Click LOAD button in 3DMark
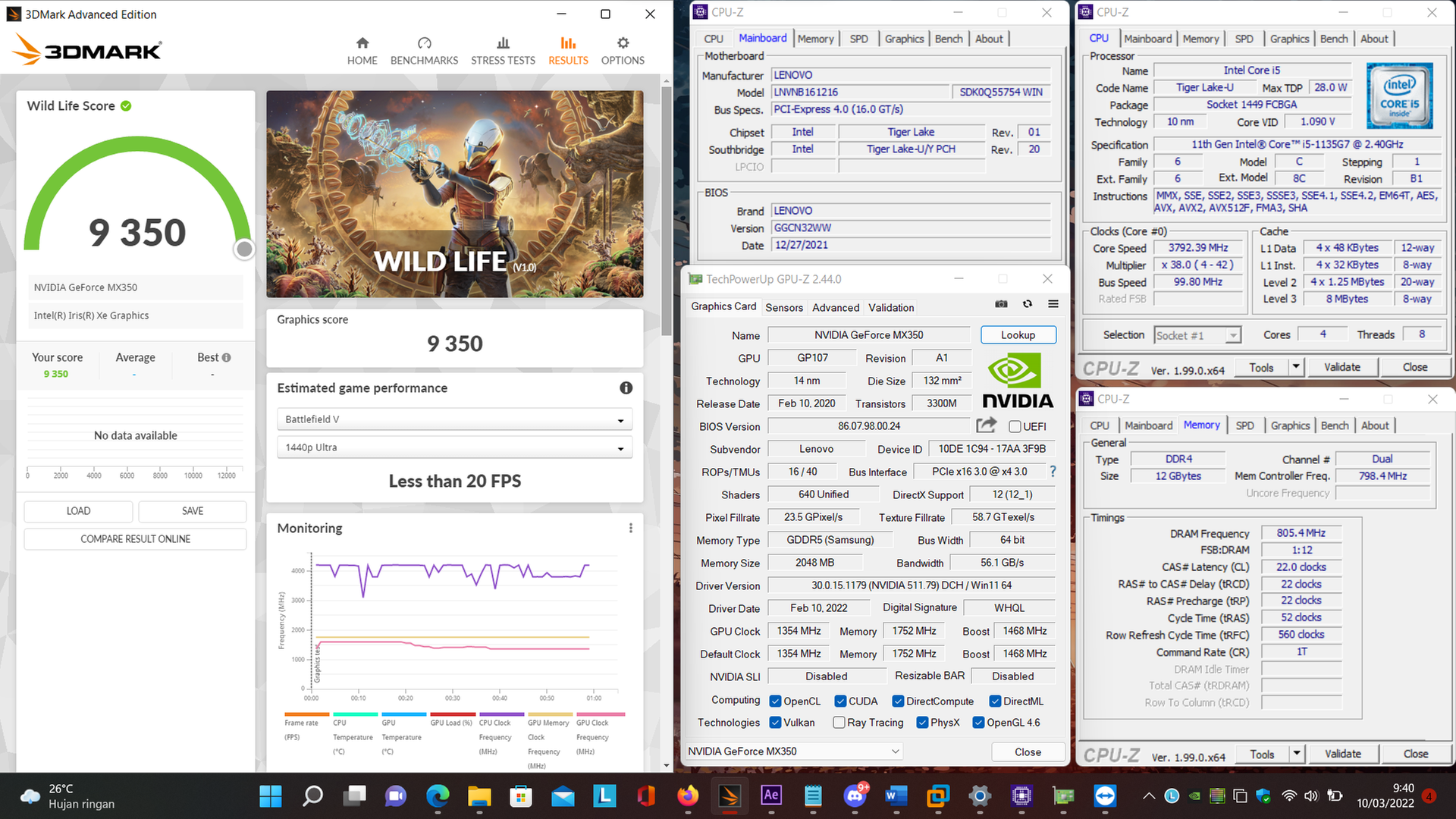Viewport: 1456px width, 819px height. coord(78,511)
